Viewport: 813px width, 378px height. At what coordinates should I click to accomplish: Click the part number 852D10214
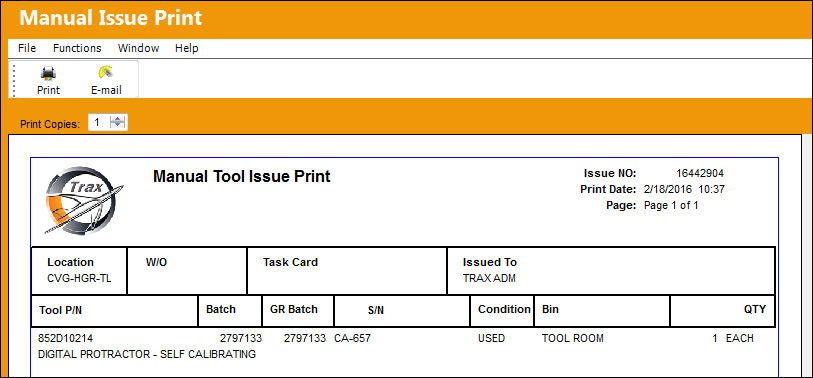tap(66, 339)
